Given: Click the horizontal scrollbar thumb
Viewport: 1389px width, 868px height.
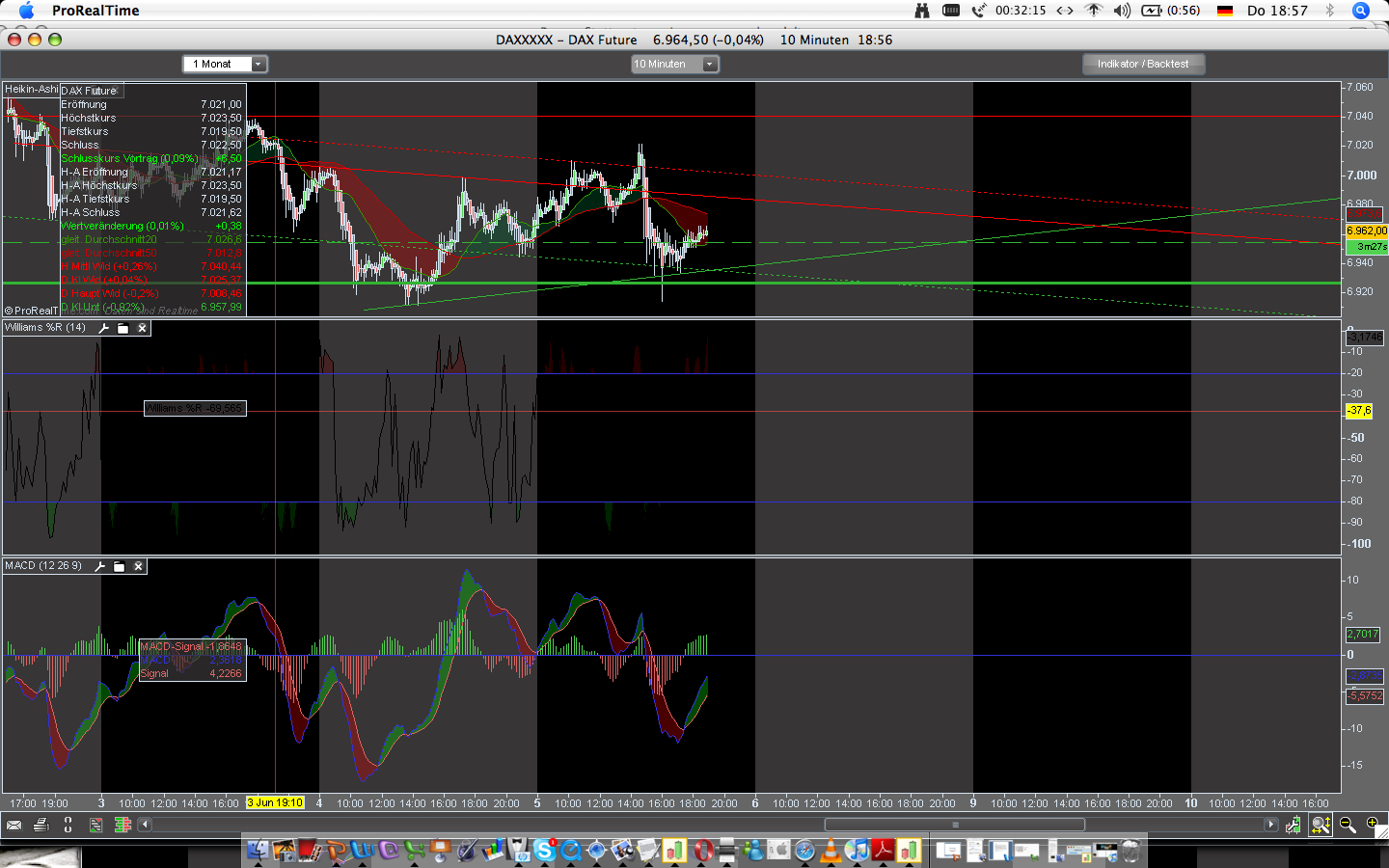Looking at the screenshot, I should (x=955, y=825).
